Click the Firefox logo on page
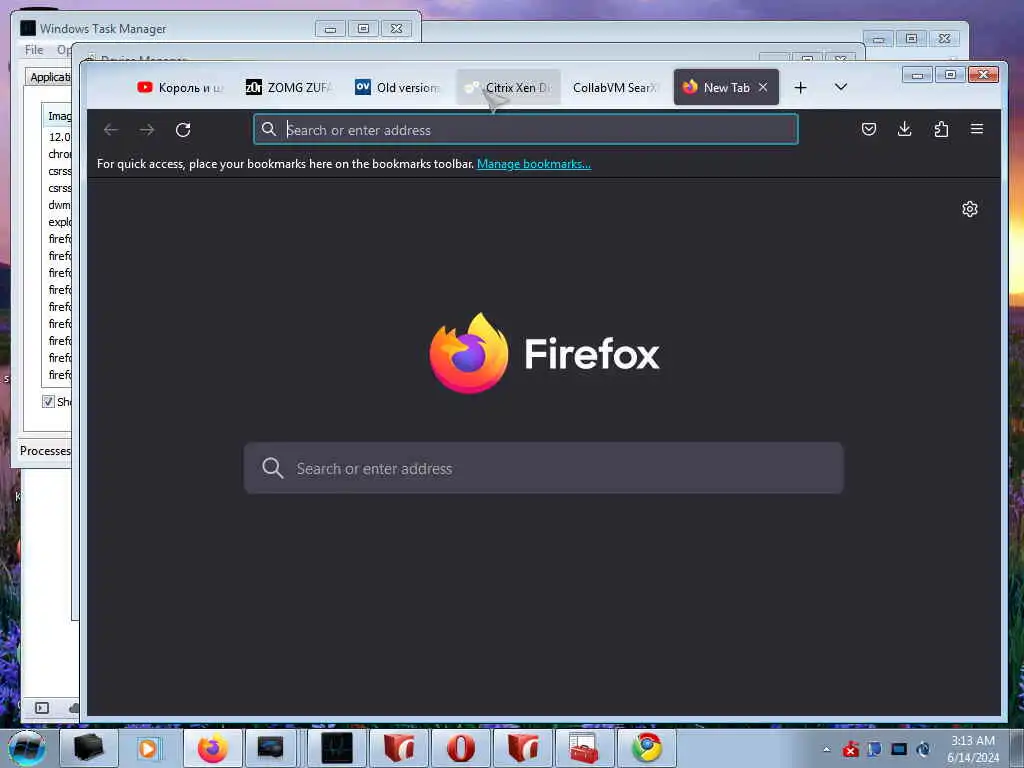Screen dimensions: 1024x768 click(x=469, y=353)
